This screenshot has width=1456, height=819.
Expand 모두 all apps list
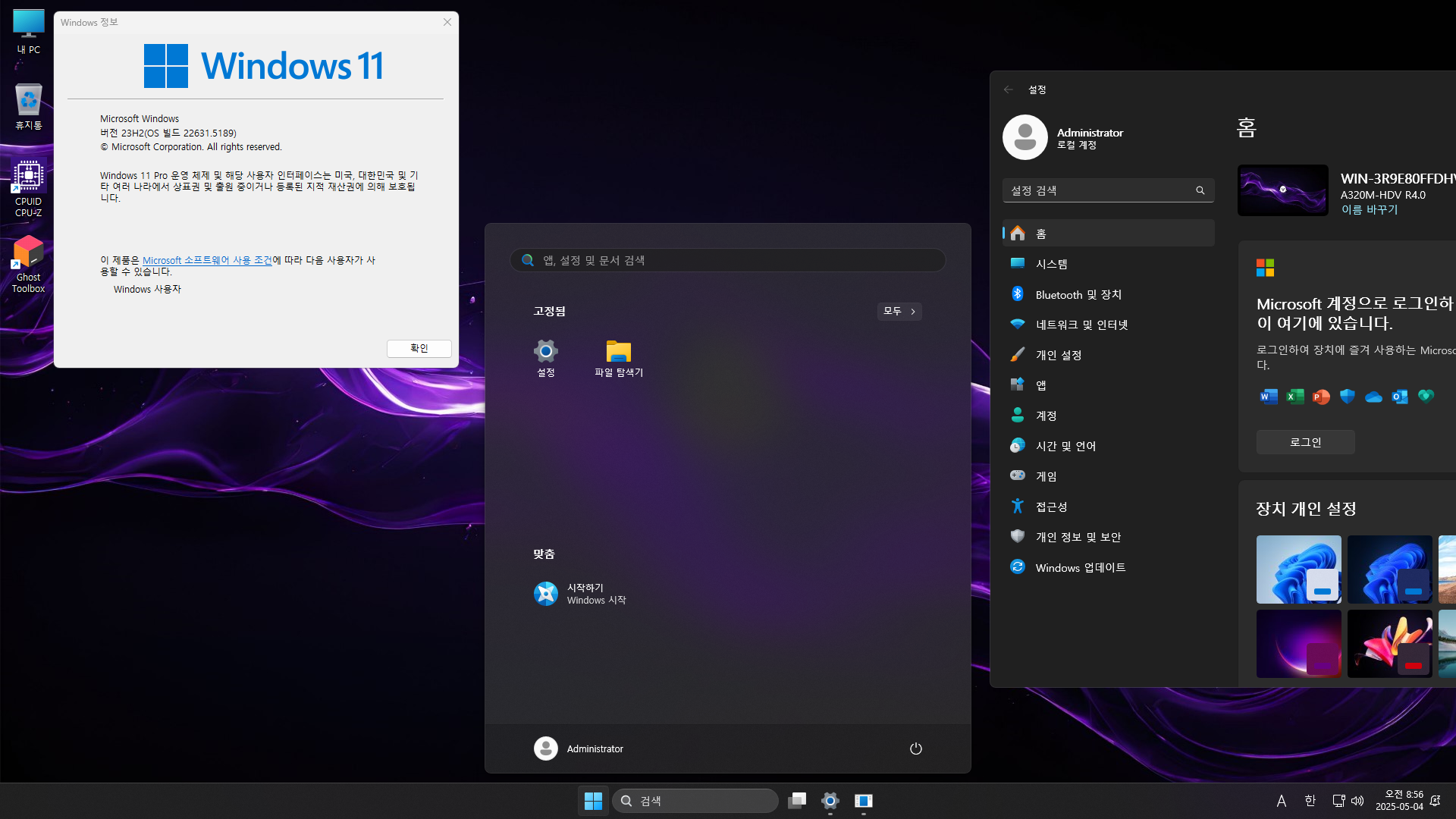(x=899, y=312)
